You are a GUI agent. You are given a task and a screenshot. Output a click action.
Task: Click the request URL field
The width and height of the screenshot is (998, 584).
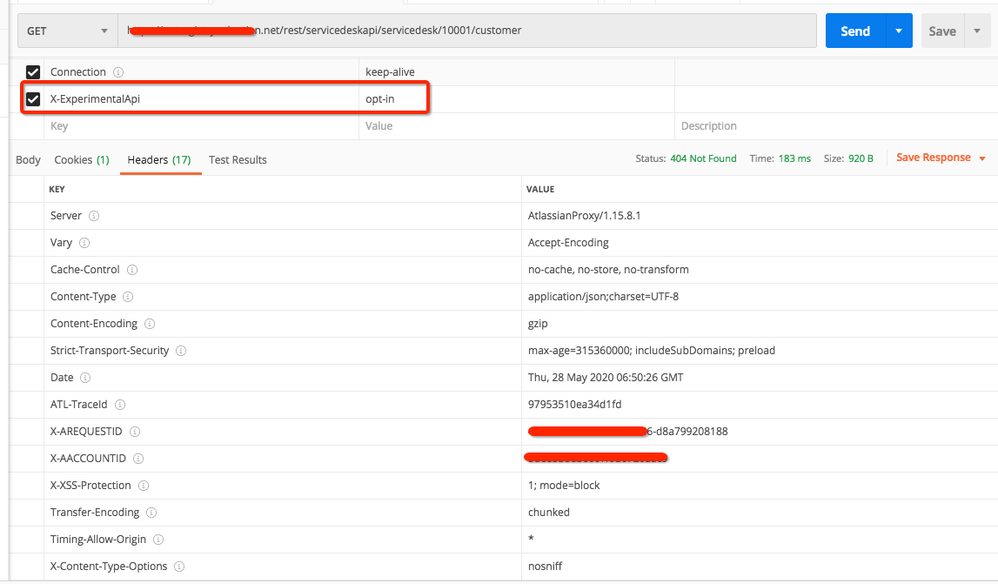467,31
